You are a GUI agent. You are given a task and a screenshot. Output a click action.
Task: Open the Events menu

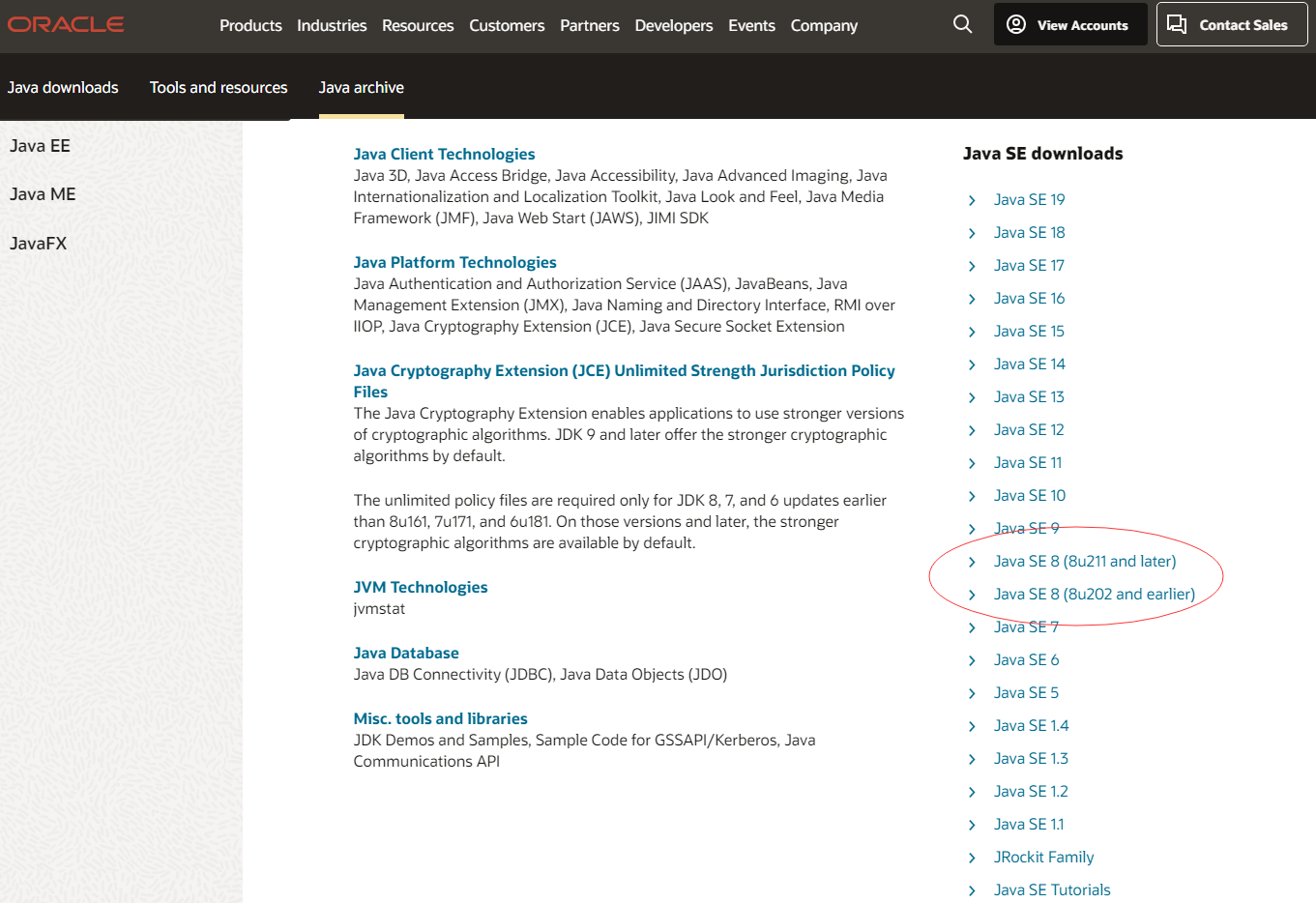[x=751, y=25]
